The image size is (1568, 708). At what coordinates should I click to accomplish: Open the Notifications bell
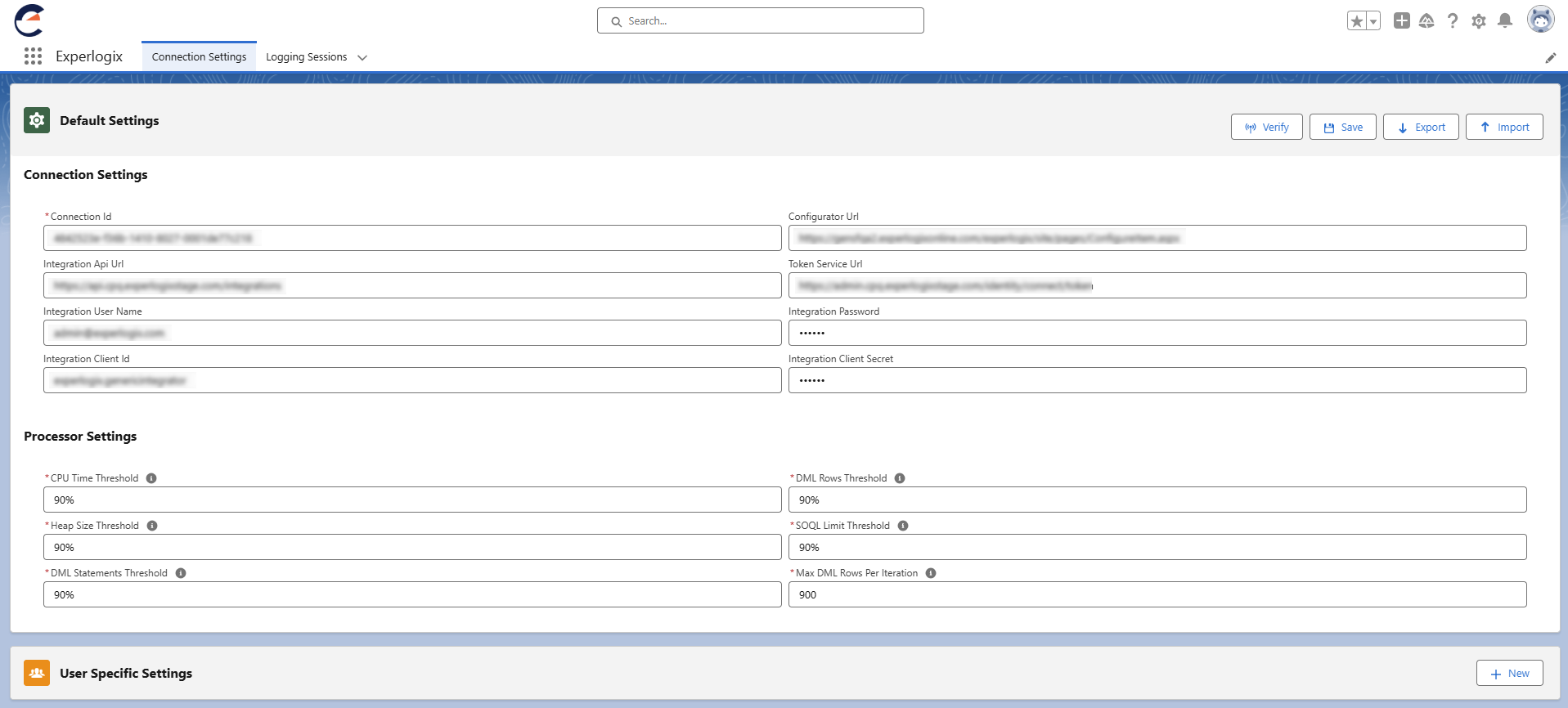tap(1505, 21)
